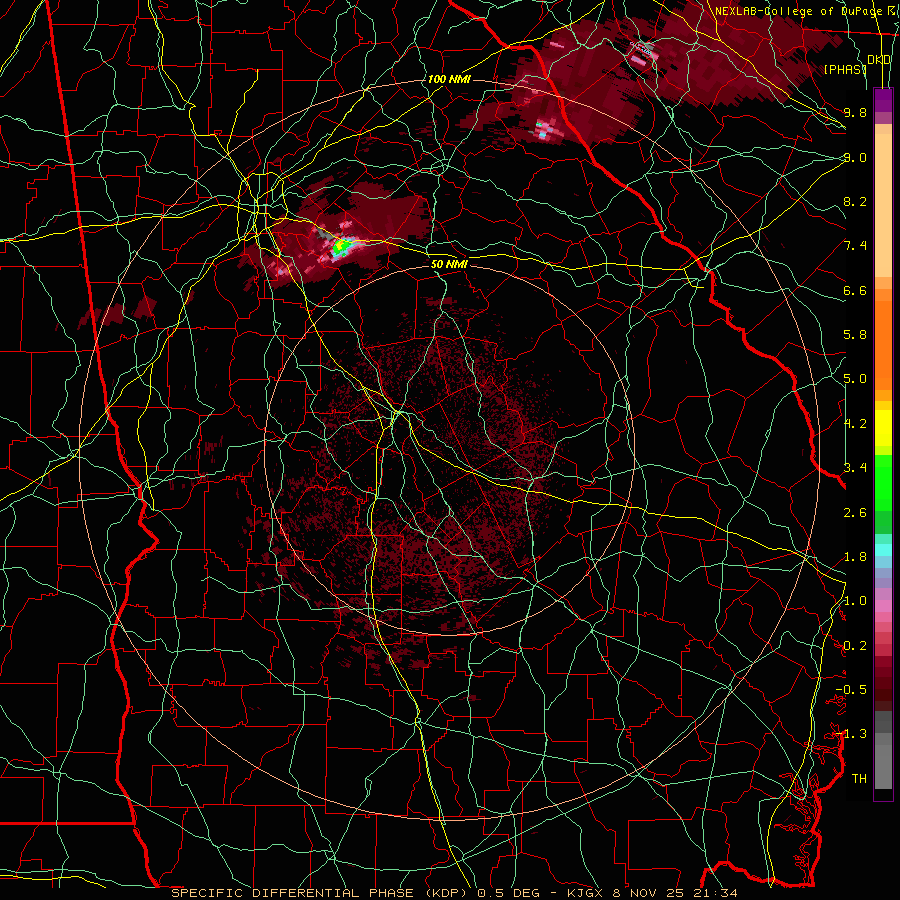This screenshot has width=900, height=900.
Task: Click the yellow segment of the color bar
Action: pos(883,428)
